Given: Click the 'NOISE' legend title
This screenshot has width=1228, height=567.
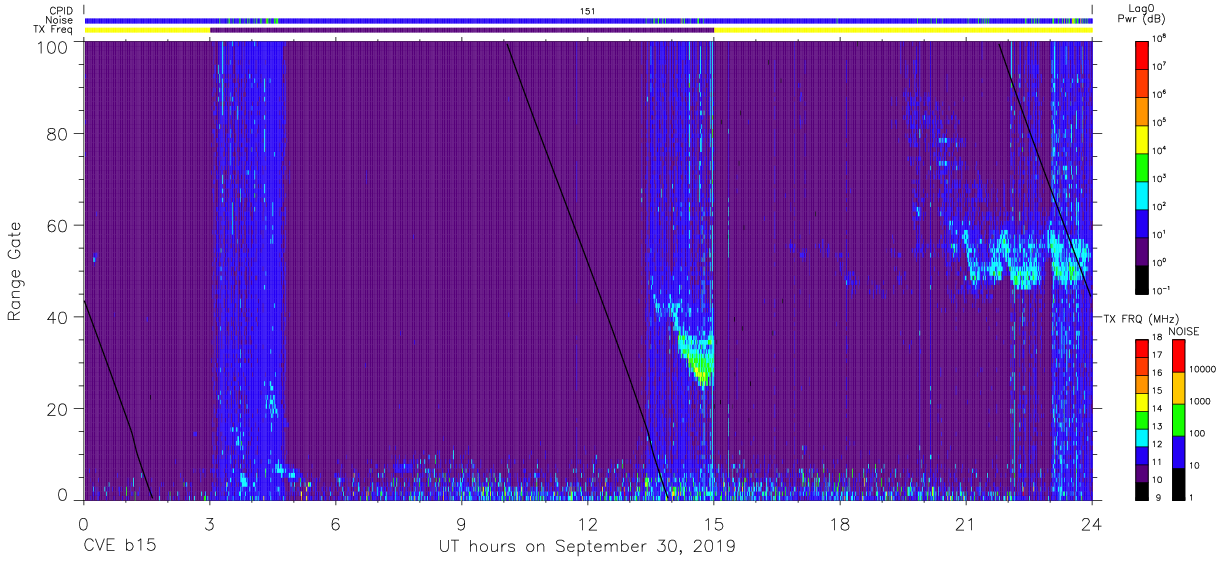Looking at the screenshot, I should (x=1183, y=330).
